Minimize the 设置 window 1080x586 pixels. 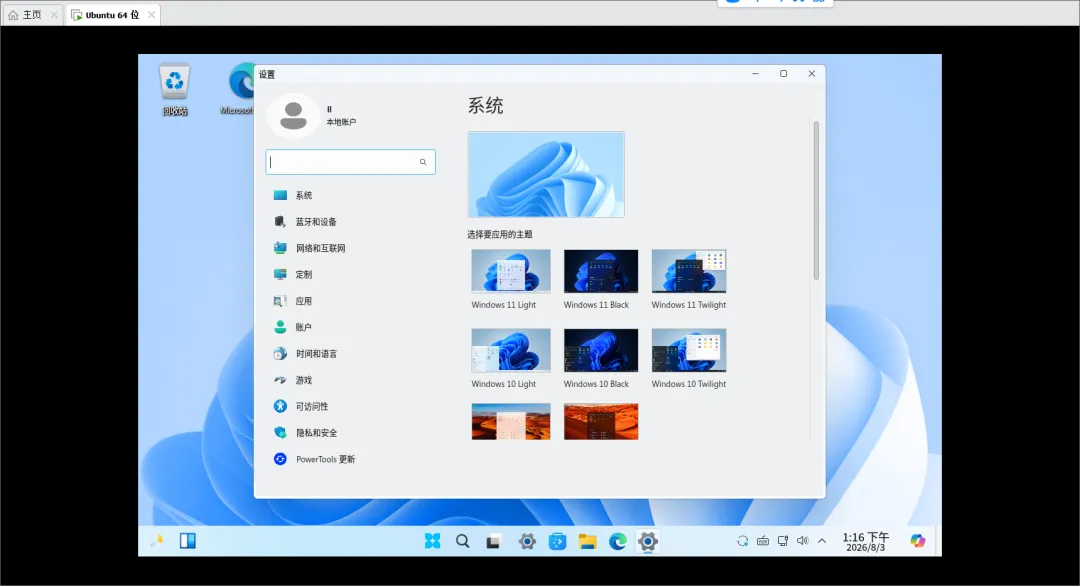(x=756, y=74)
